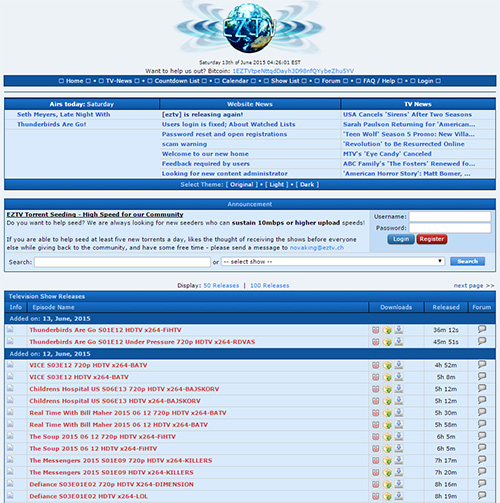The height and width of the screenshot is (503, 500).
Task: Open comment bubble for Childrens Hospital 720p release
Action: [x=482, y=388]
